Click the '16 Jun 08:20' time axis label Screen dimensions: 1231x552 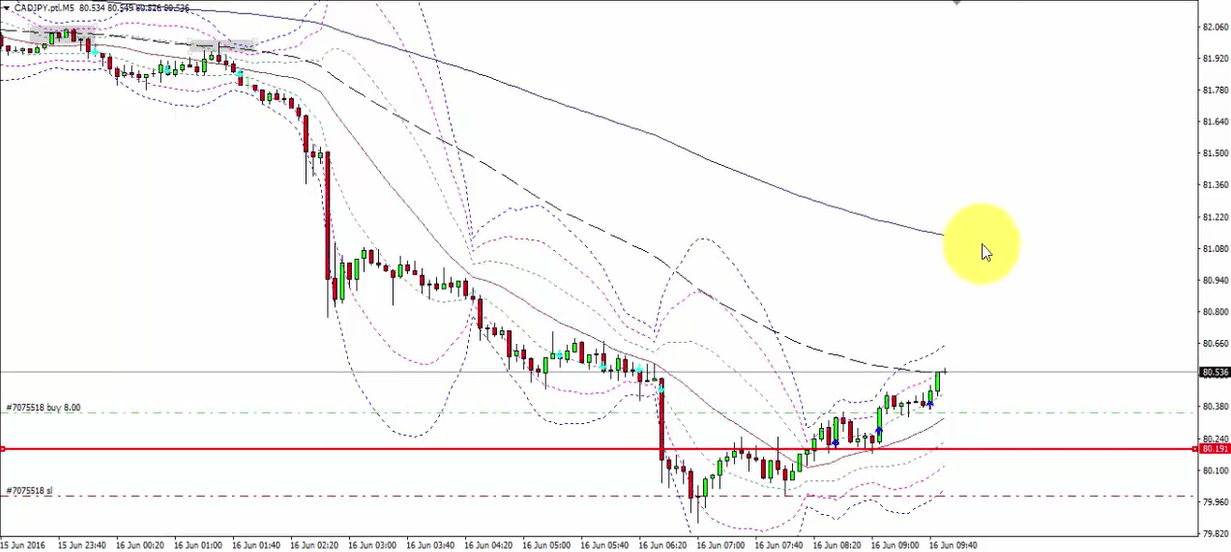(x=837, y=546)
